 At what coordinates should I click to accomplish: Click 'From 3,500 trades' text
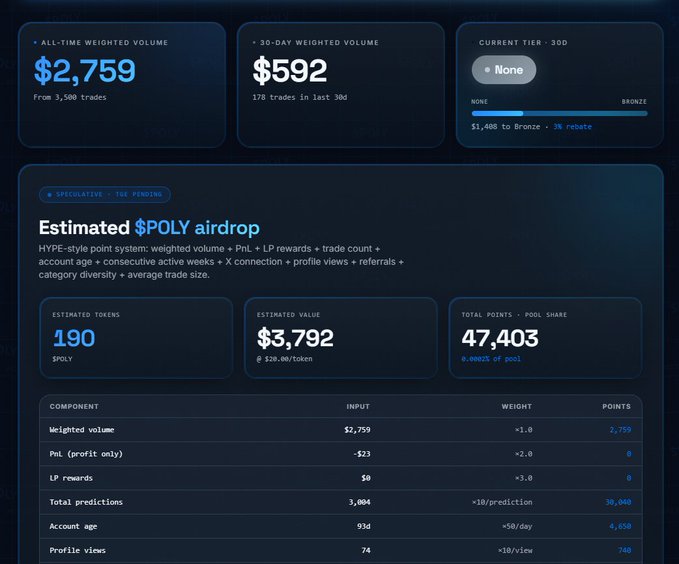(70, 97)
